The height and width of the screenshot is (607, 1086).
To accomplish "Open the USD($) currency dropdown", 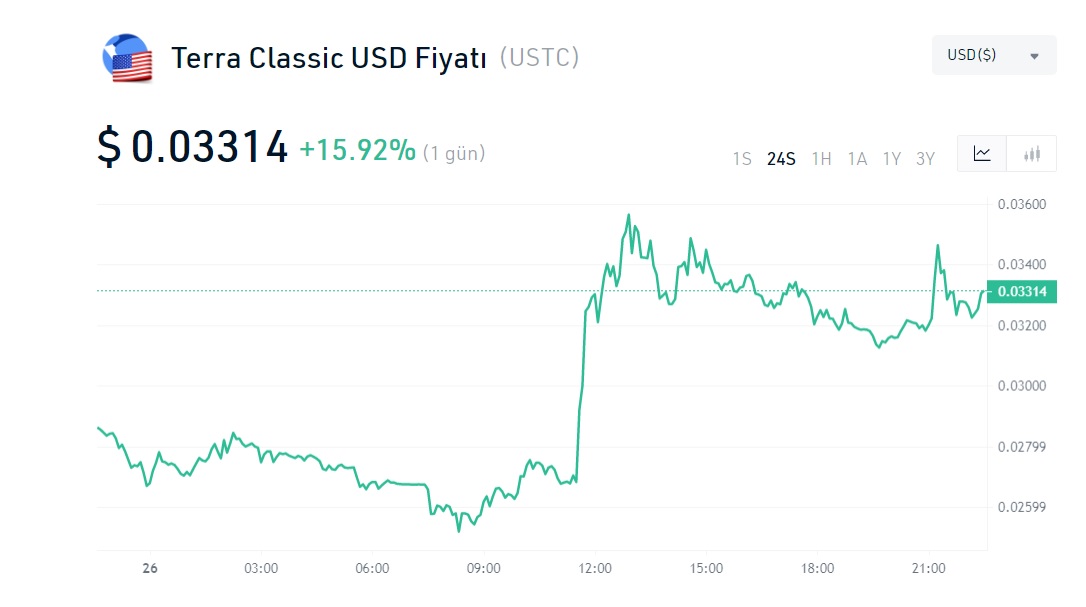I will click(993, 55).
